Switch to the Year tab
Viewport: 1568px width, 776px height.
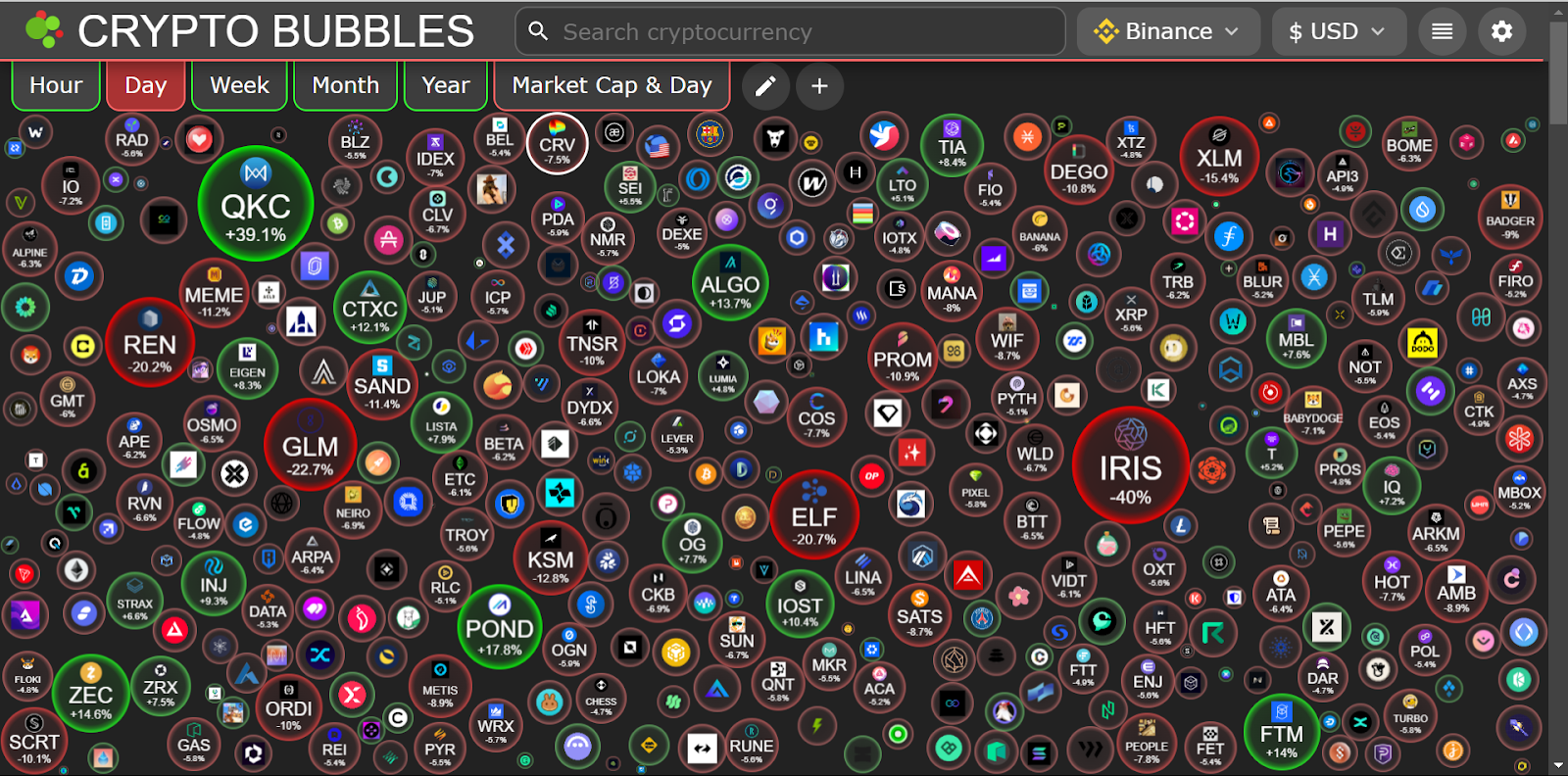445,86
